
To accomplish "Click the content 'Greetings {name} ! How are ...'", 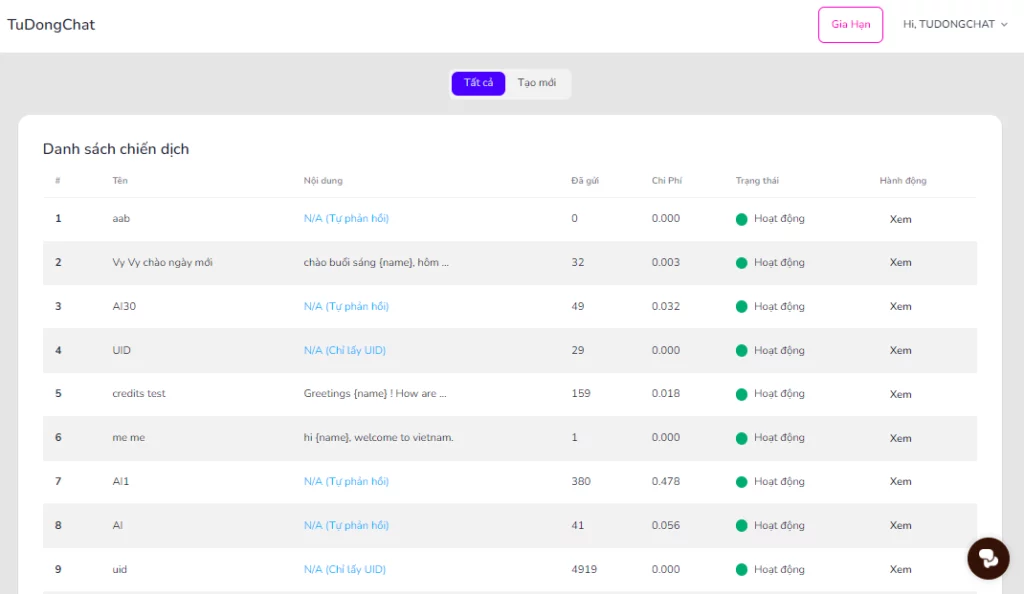I will [375, 394].
